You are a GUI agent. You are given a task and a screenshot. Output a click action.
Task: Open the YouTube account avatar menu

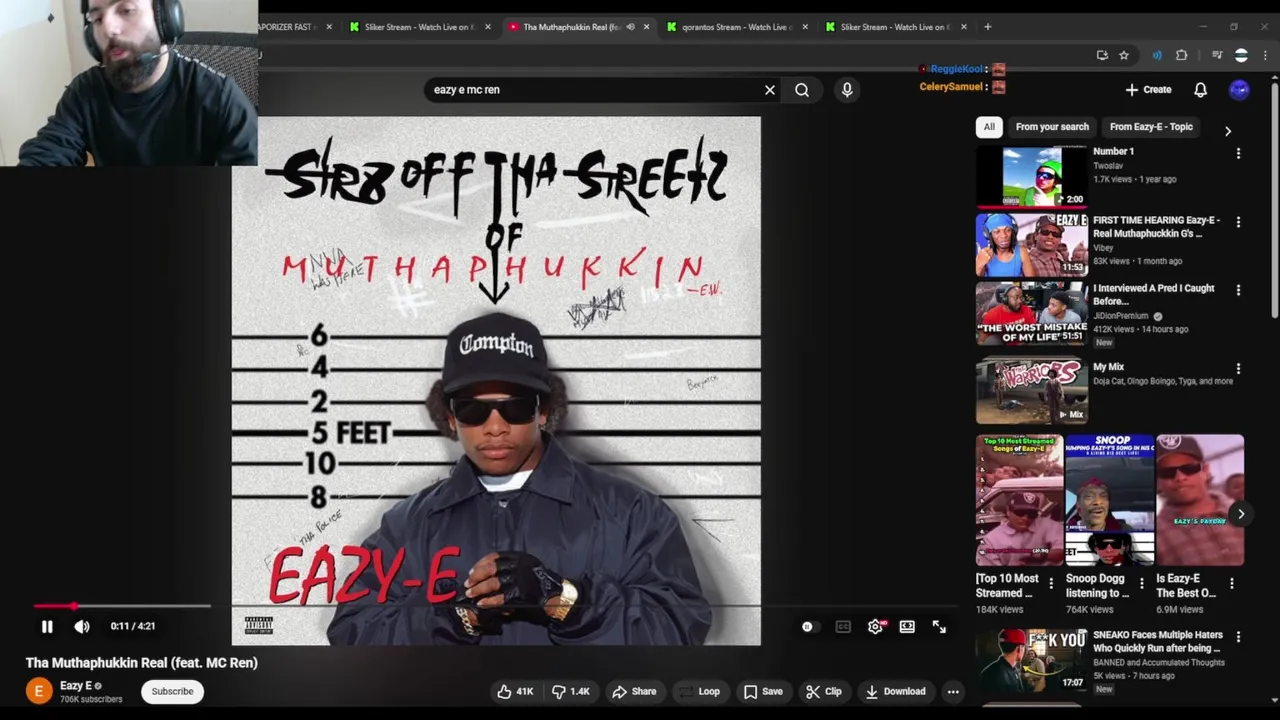pyautogui.click(x=1239, y=89)
